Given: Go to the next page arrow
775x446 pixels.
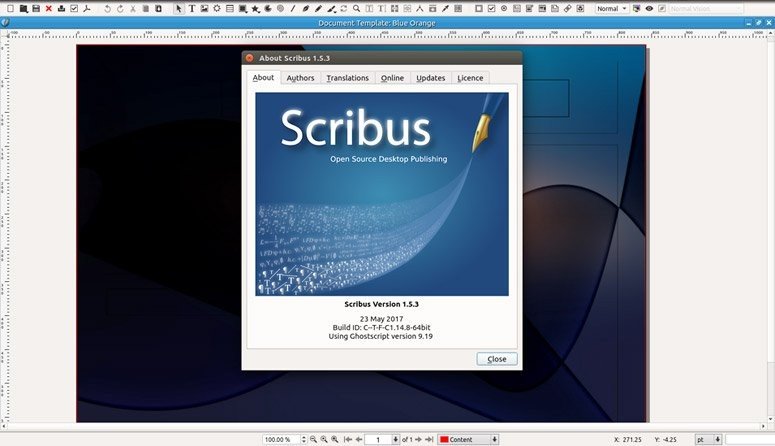Looking at the screenshot, I should tap(419, 439).
